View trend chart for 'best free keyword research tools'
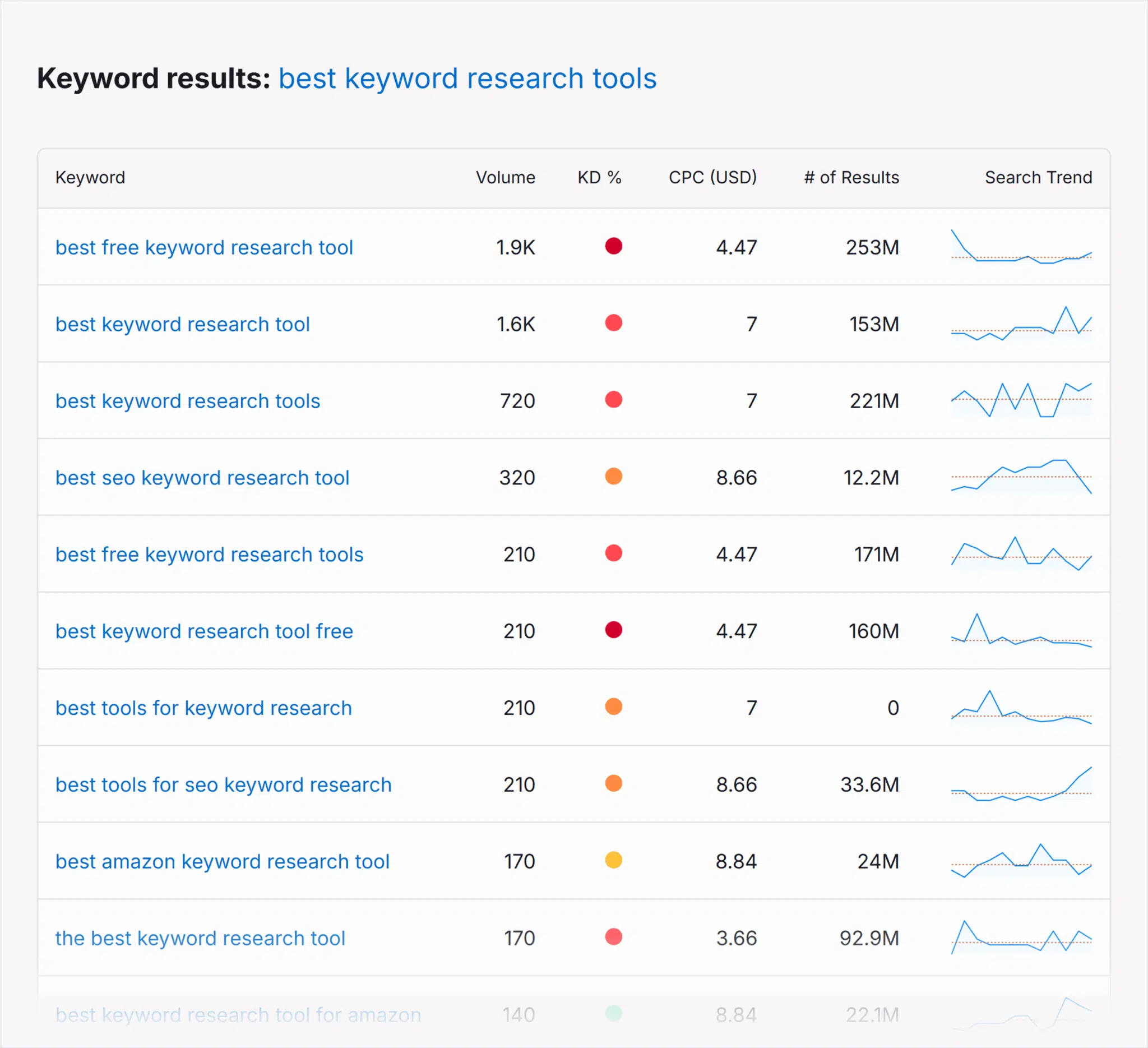The image size is (1148, 1048). (1021, 553)
